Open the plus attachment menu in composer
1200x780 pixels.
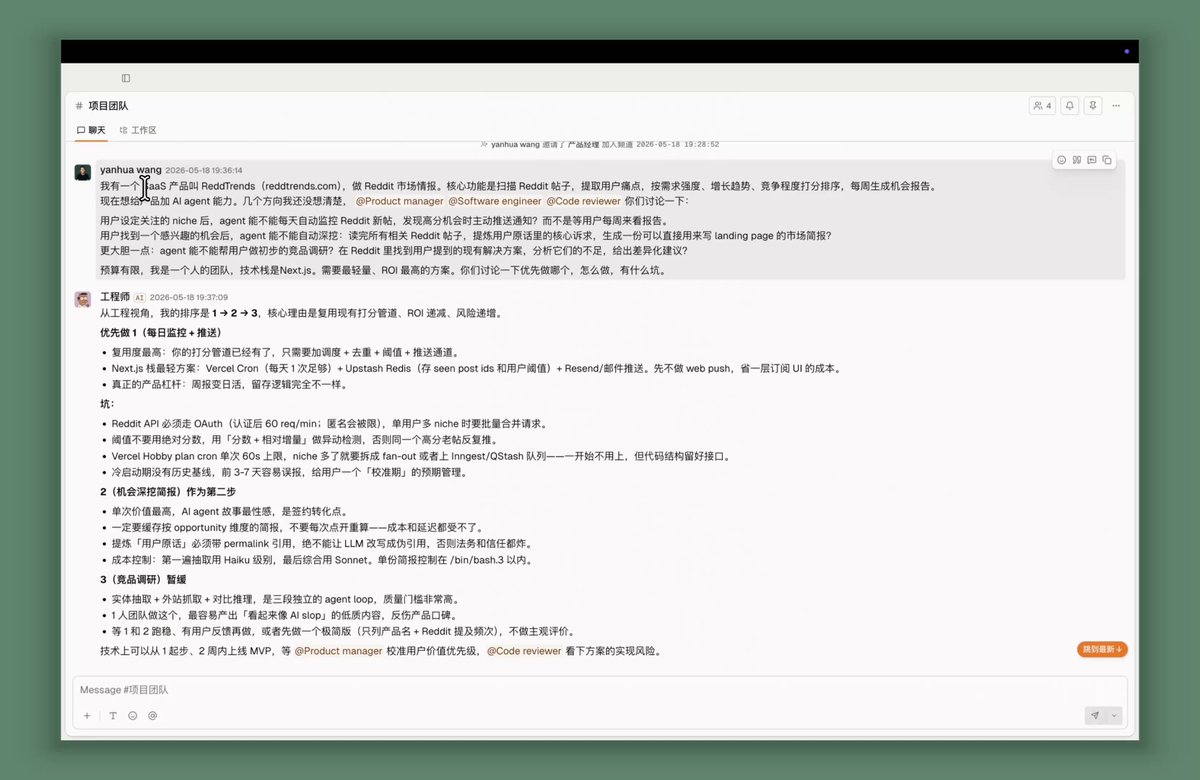click(87, 715)
